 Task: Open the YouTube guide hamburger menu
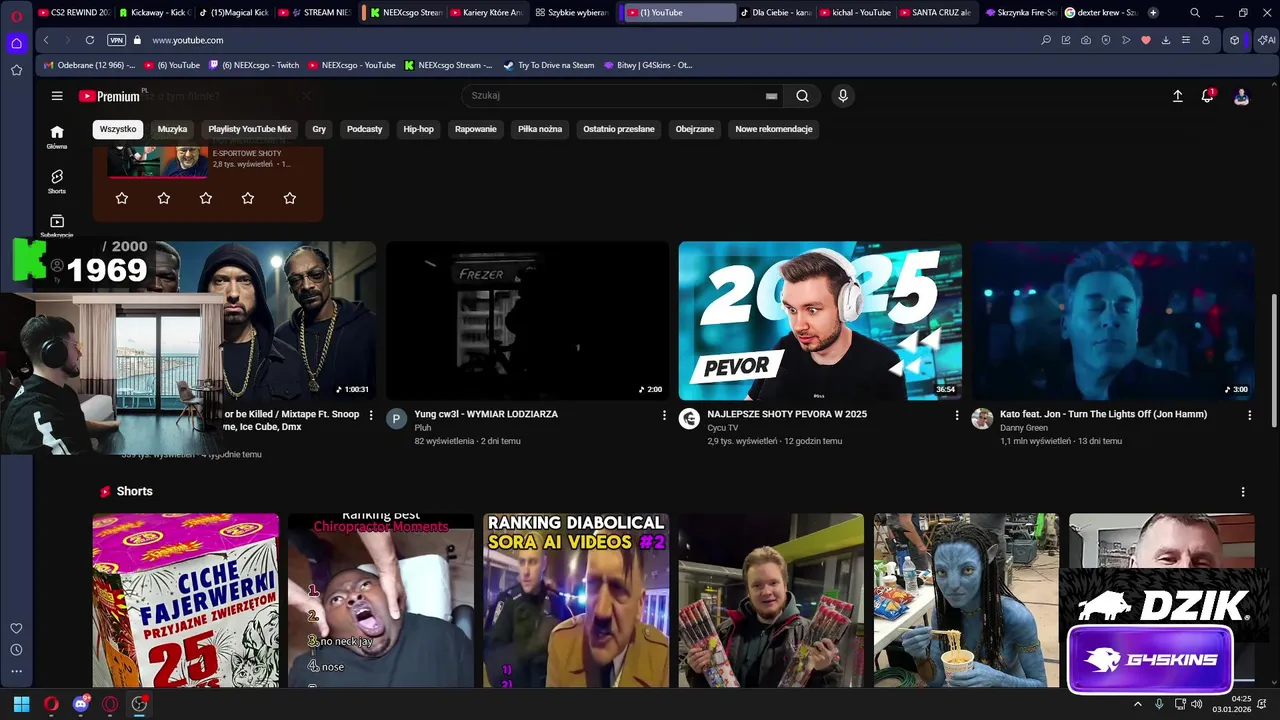coord(57,96)
